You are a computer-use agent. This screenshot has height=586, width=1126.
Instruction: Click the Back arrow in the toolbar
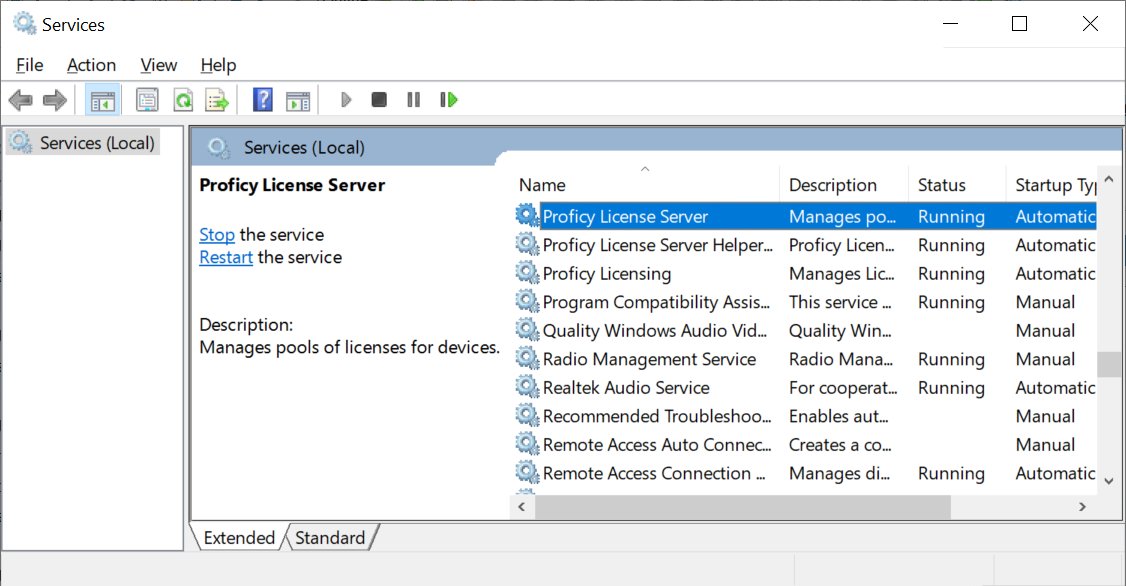[20, 100]
